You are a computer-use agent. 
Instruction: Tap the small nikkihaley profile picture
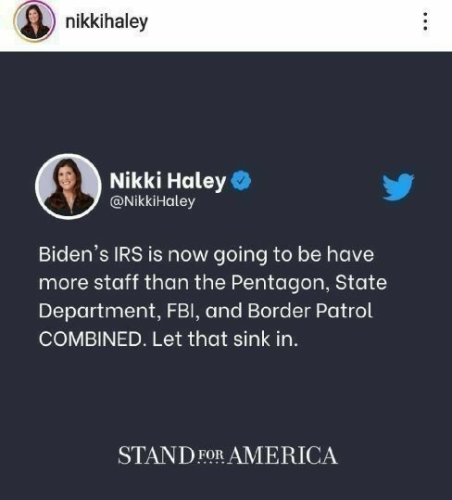(34, 21)
